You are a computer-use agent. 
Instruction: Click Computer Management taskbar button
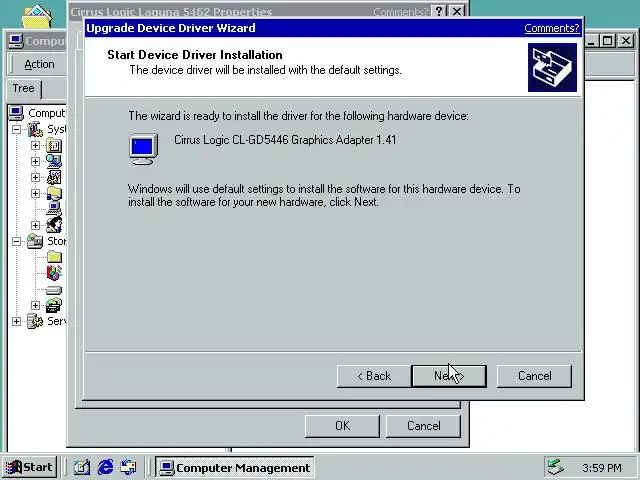(x=235, y=468)
